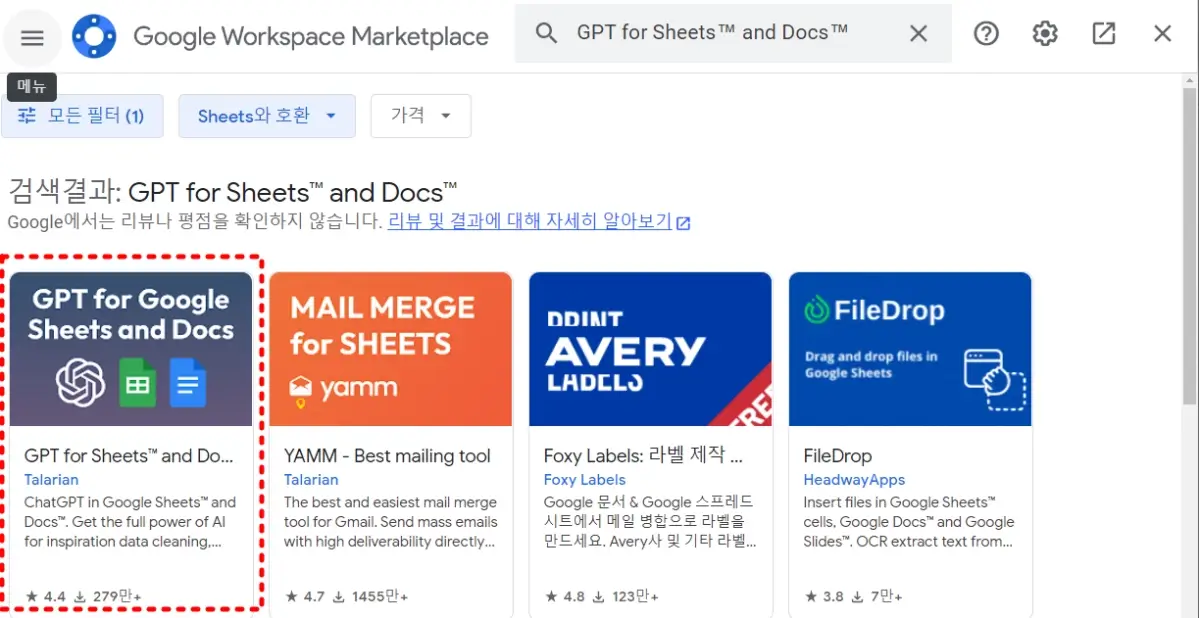
Task: Open the HeadwayApps developer link
Action: coord(854,480)
